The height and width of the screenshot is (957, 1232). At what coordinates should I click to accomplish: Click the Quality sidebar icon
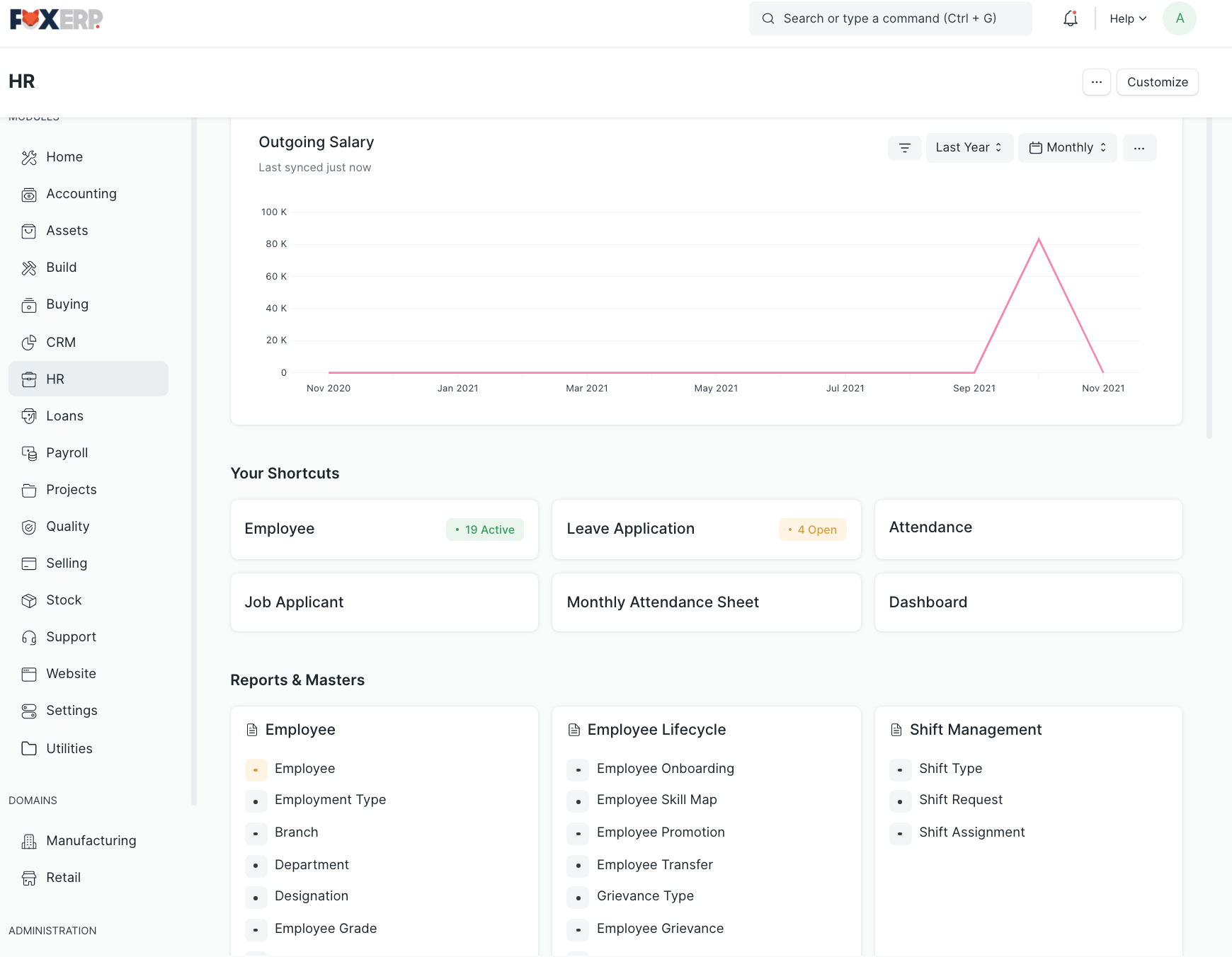[x=29, y=527]
